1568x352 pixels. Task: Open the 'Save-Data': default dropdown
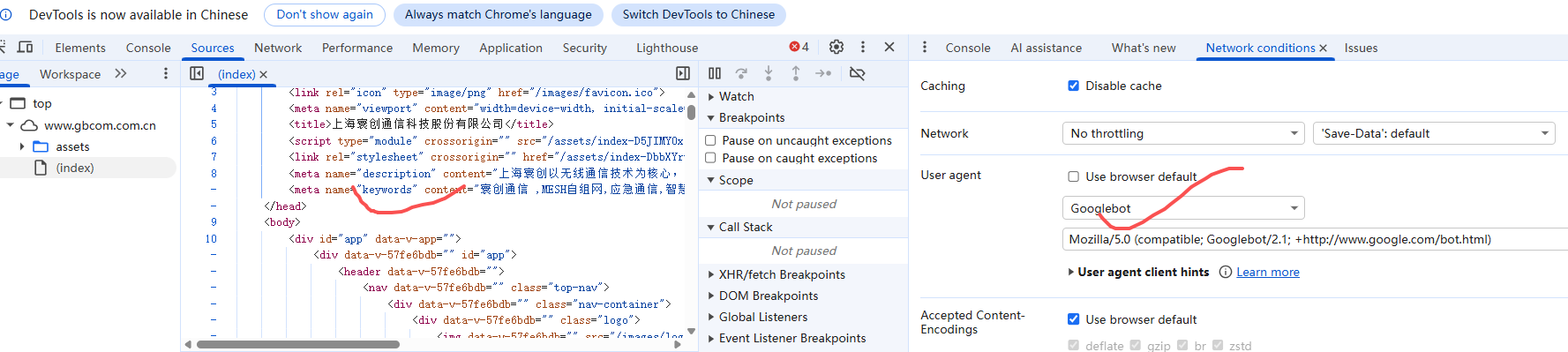pos(1434,133)
